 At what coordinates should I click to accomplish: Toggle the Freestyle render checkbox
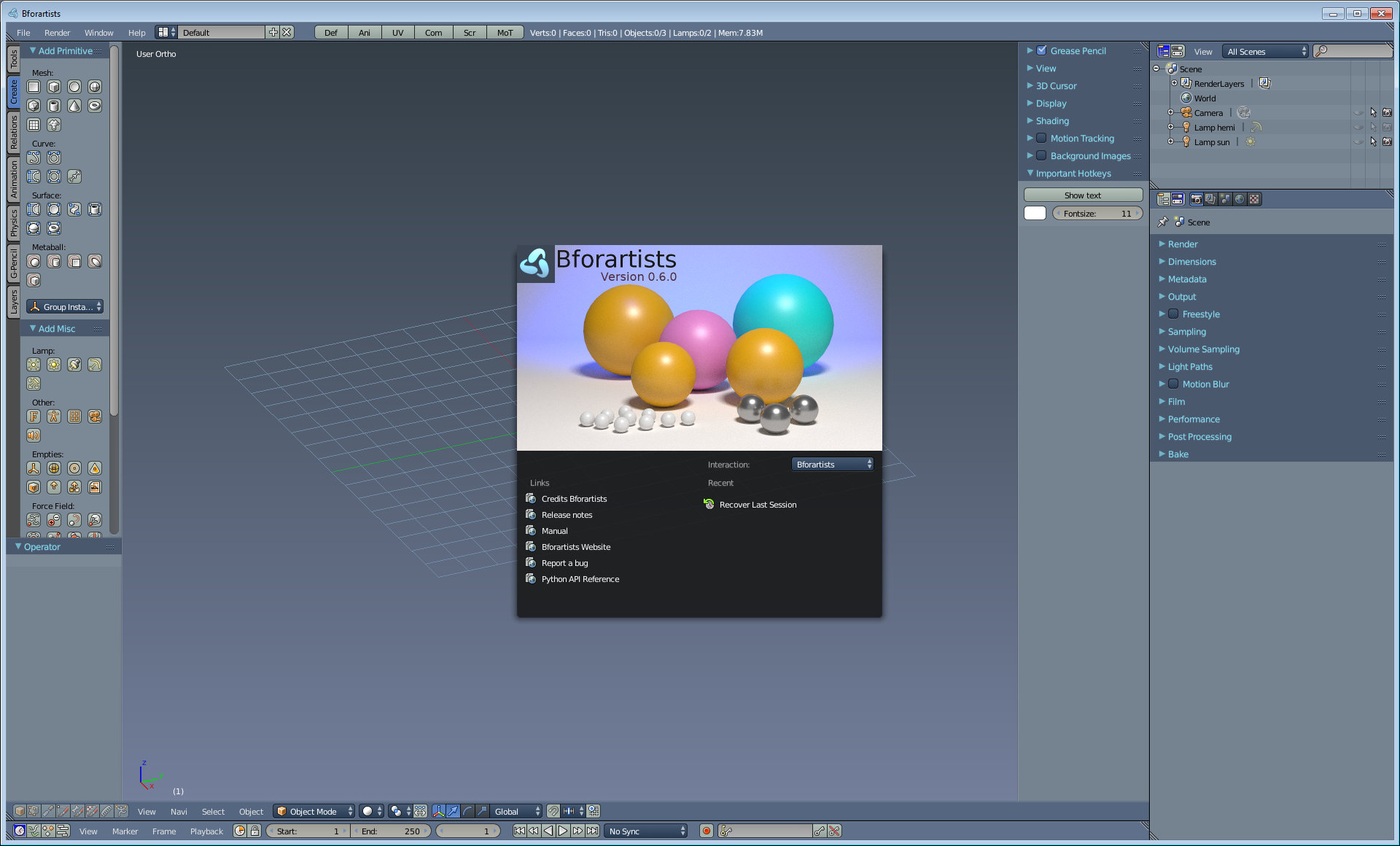pyautogui.click(x=1173, y=314)
